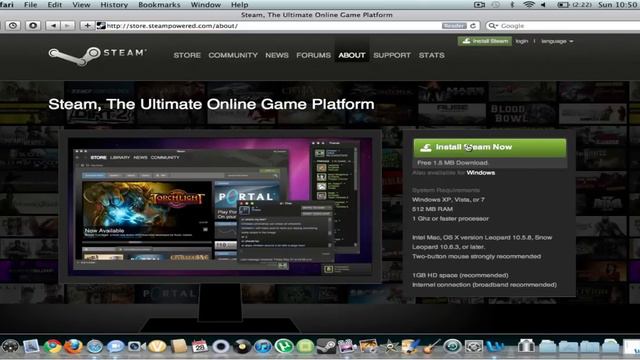The width and height of the screenshot is (640, 360).
Task: Click the Windows availability link
Action: (480, 173)
